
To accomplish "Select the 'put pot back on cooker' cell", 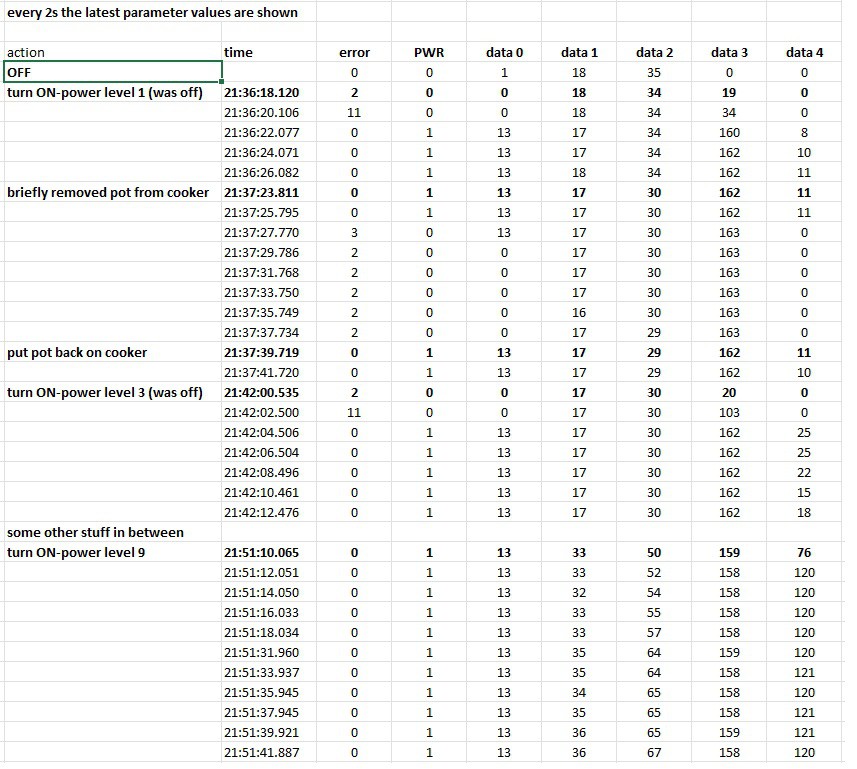I will (77, 352).
